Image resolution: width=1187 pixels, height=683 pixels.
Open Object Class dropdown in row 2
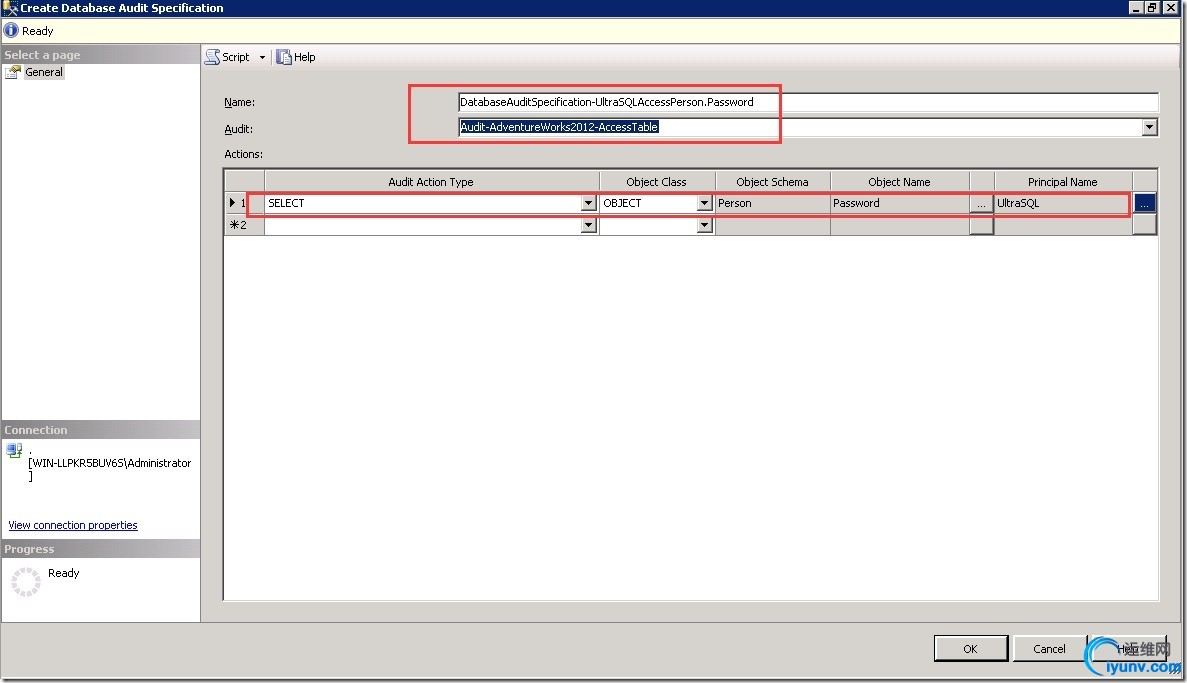coord(704,225)
